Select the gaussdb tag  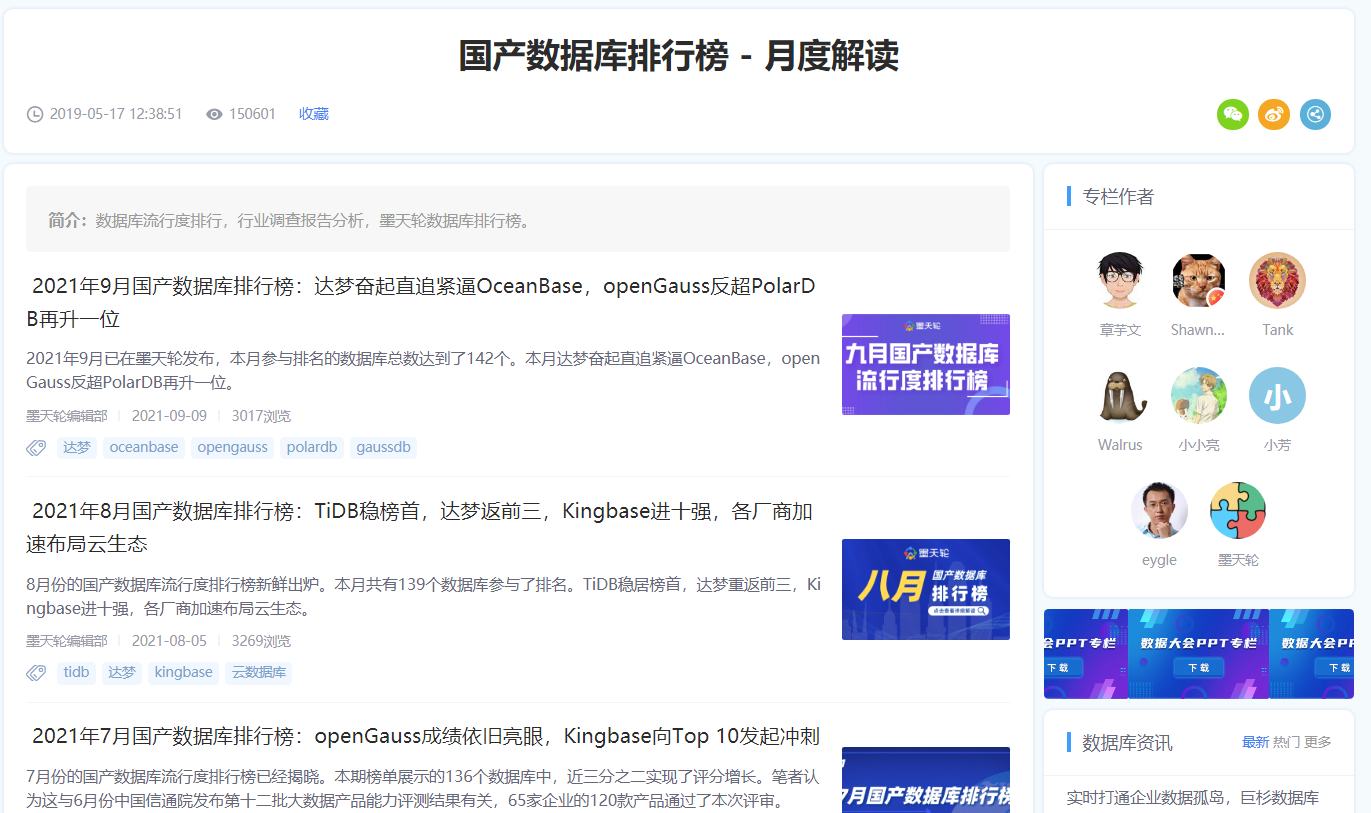point(383,447)
